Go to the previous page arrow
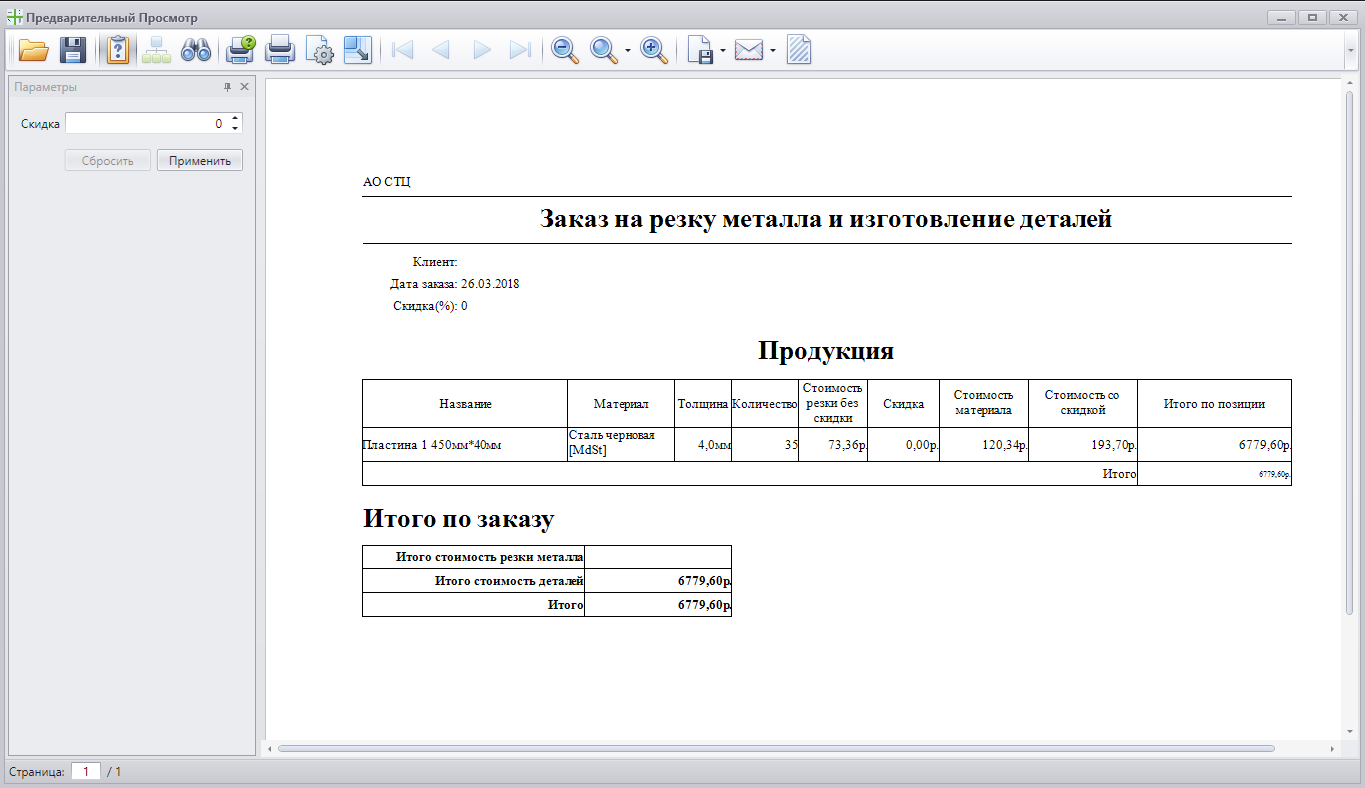1365x788 pixels. 441,50
